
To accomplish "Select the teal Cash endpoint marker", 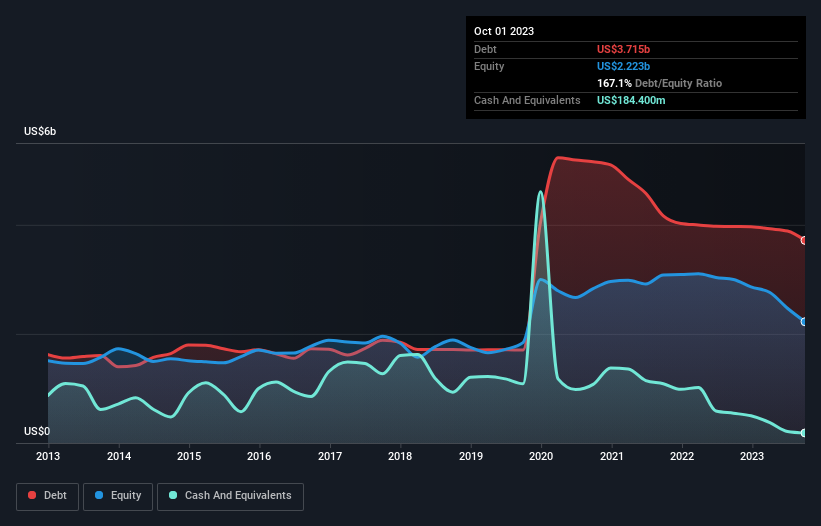I will coord(804,433).
